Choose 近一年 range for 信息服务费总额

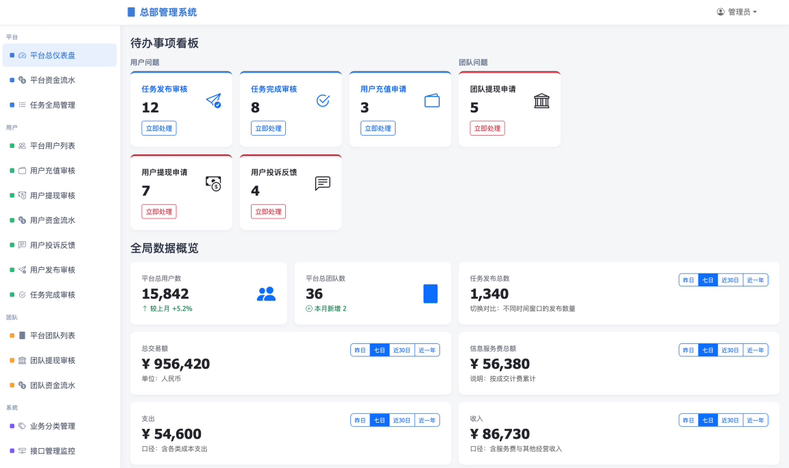[755, 350]
